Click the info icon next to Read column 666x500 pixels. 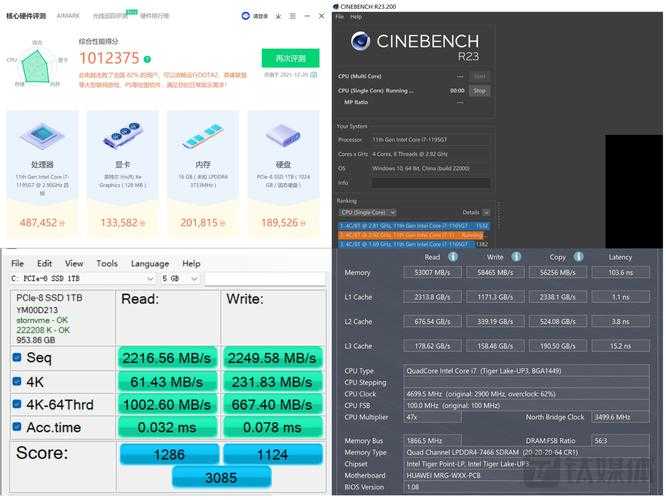[x=453, y=257]
